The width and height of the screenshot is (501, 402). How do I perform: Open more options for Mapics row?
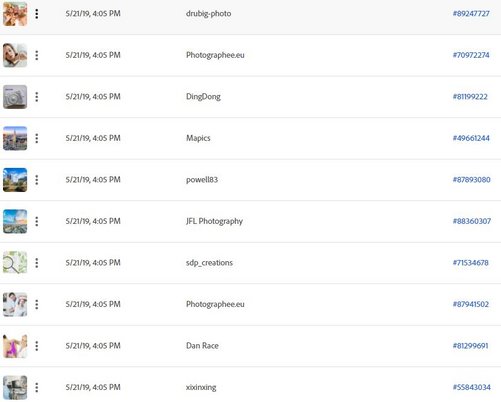tap(37, 138)
